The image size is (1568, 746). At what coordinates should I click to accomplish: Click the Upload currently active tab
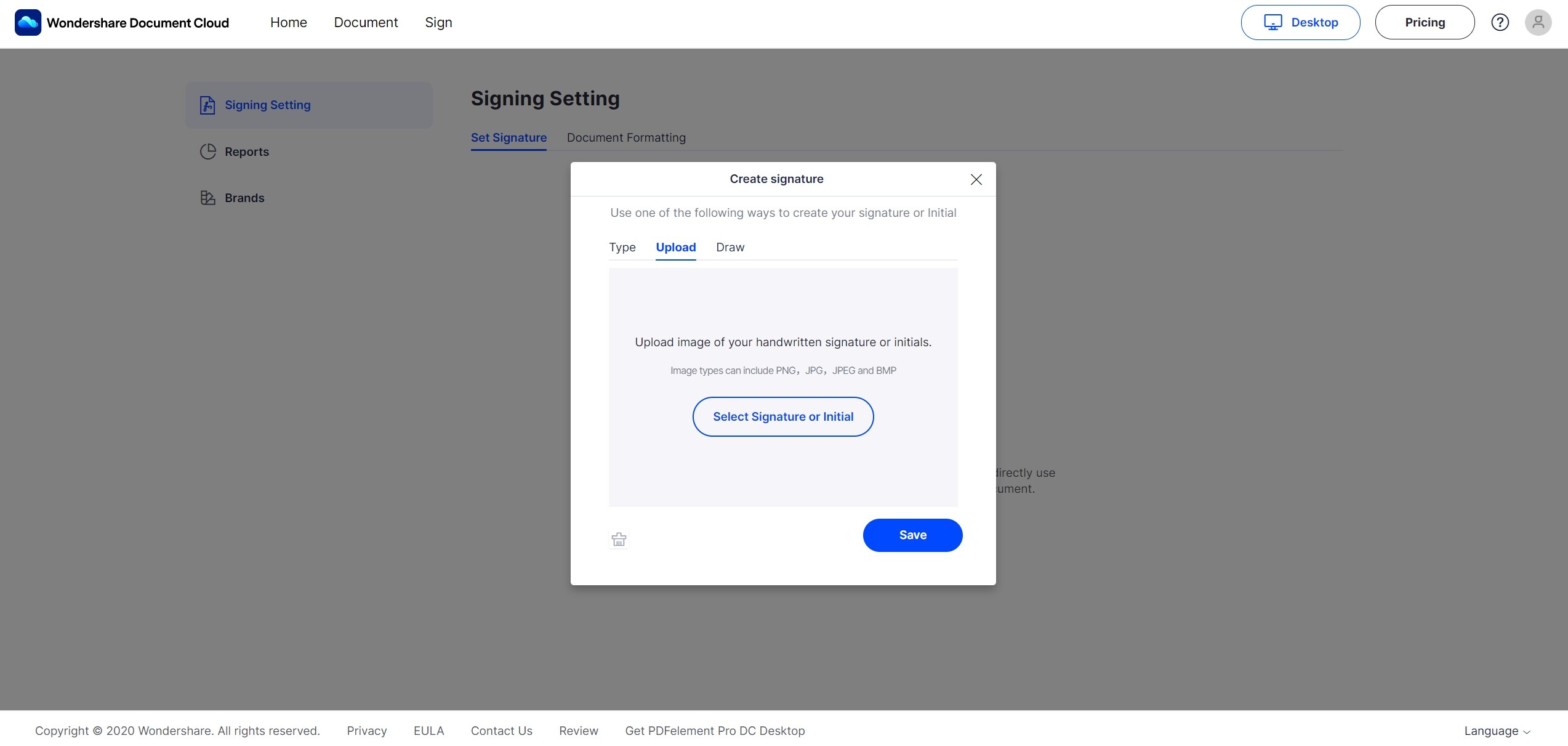pos(675,247)
